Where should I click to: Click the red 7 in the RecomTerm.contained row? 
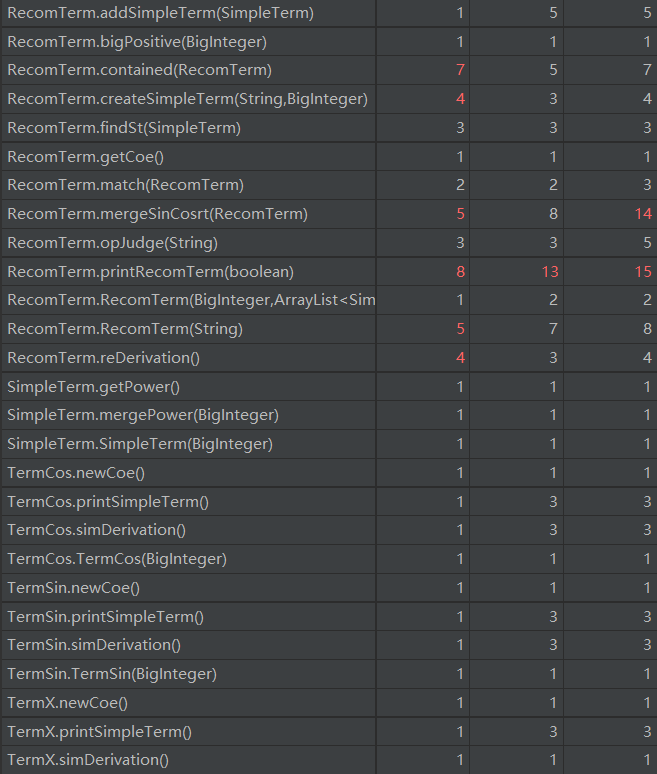(460, 70)
